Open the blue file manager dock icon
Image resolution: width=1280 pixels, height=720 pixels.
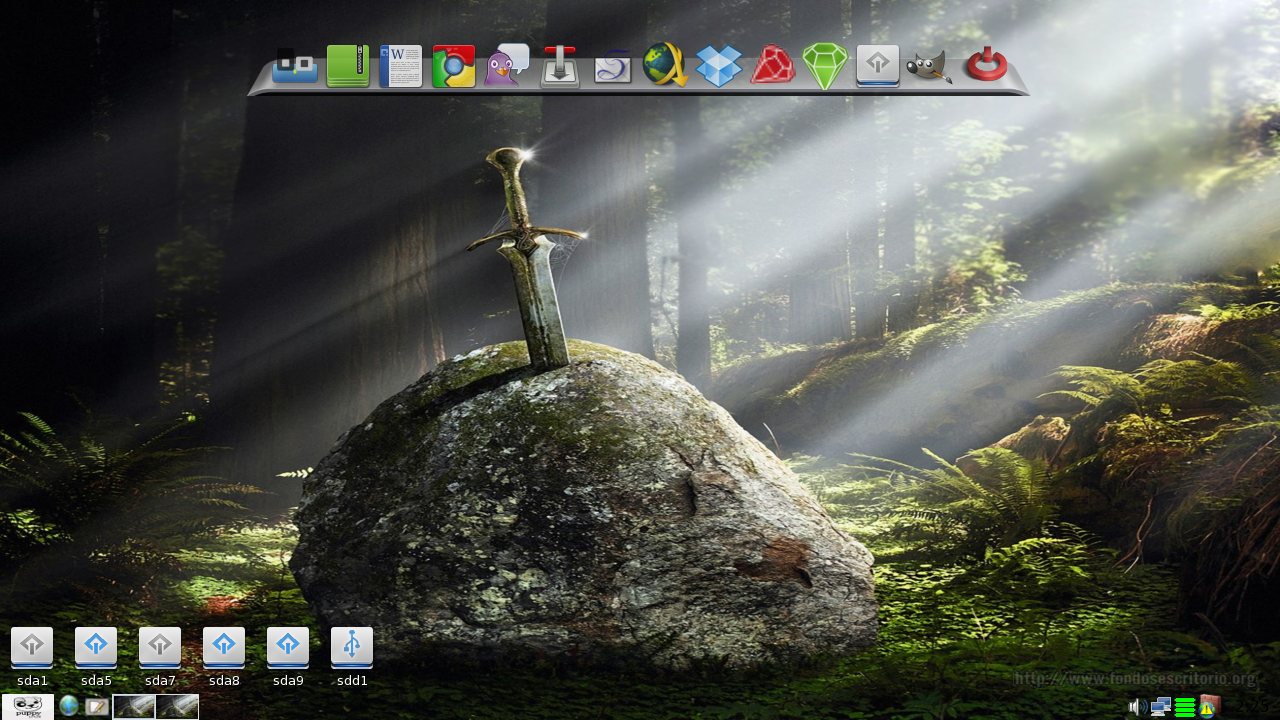[x=294, y=65]
